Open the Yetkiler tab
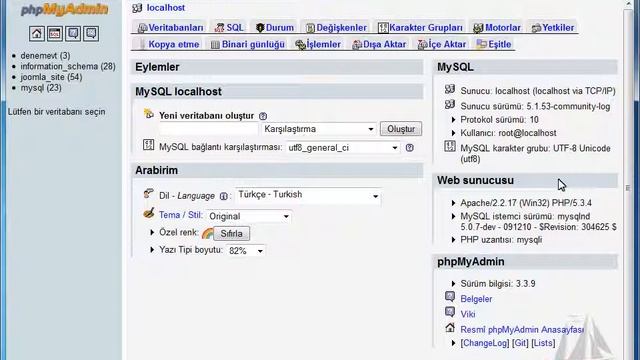The image size is (640, 360). pyautogui.click(x=553, y=28)
